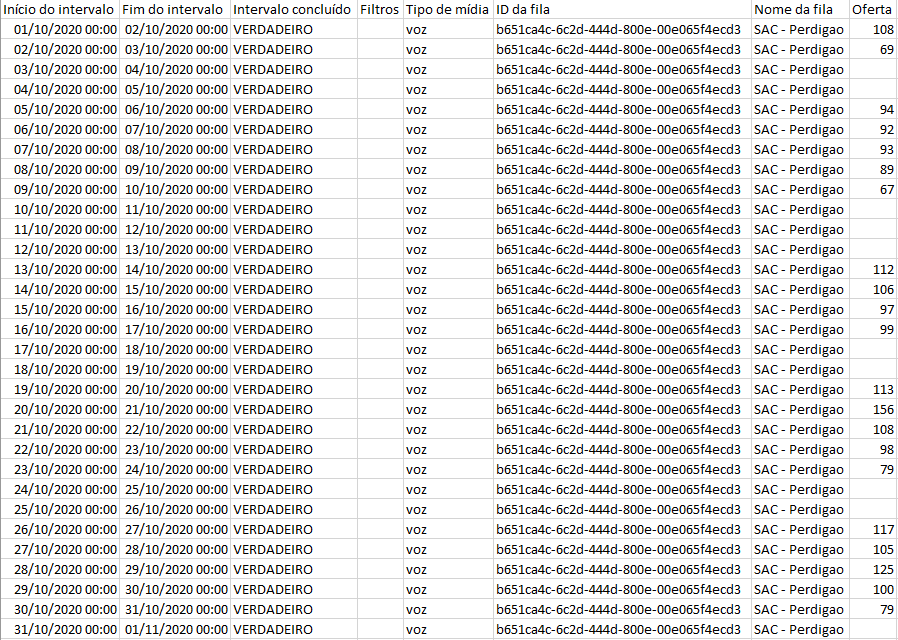Click Oferta value 125
This screenshot has width=898, height=640.
point(873,570)
